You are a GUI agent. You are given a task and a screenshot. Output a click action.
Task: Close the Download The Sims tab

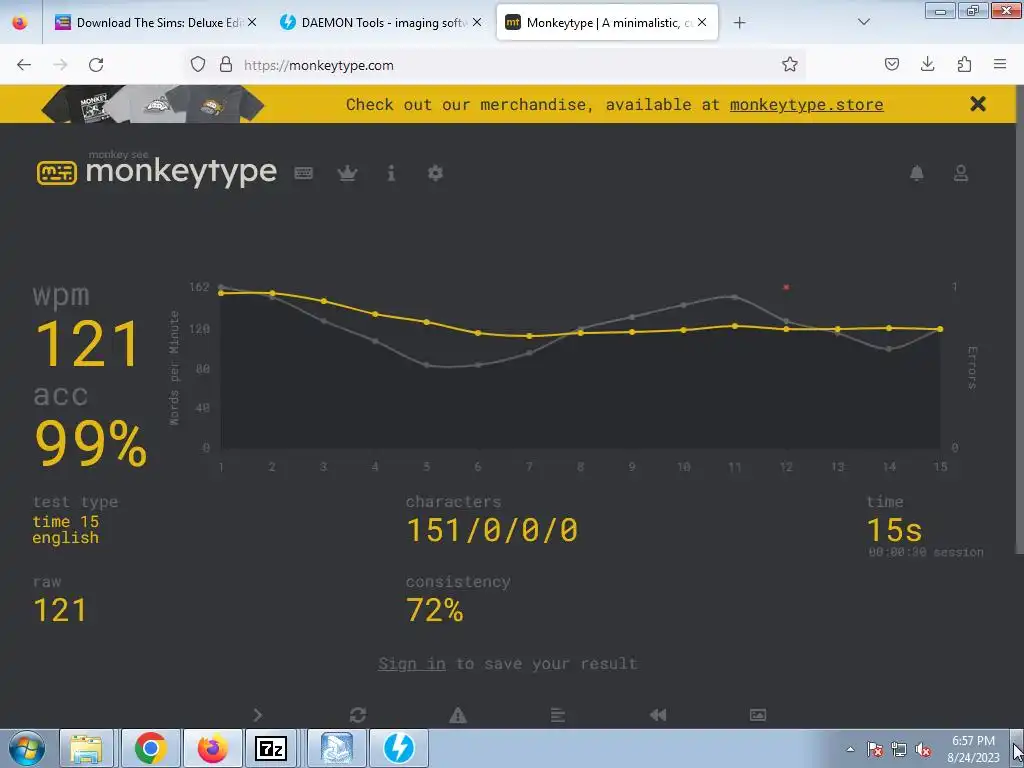click(x=252, y=22)
